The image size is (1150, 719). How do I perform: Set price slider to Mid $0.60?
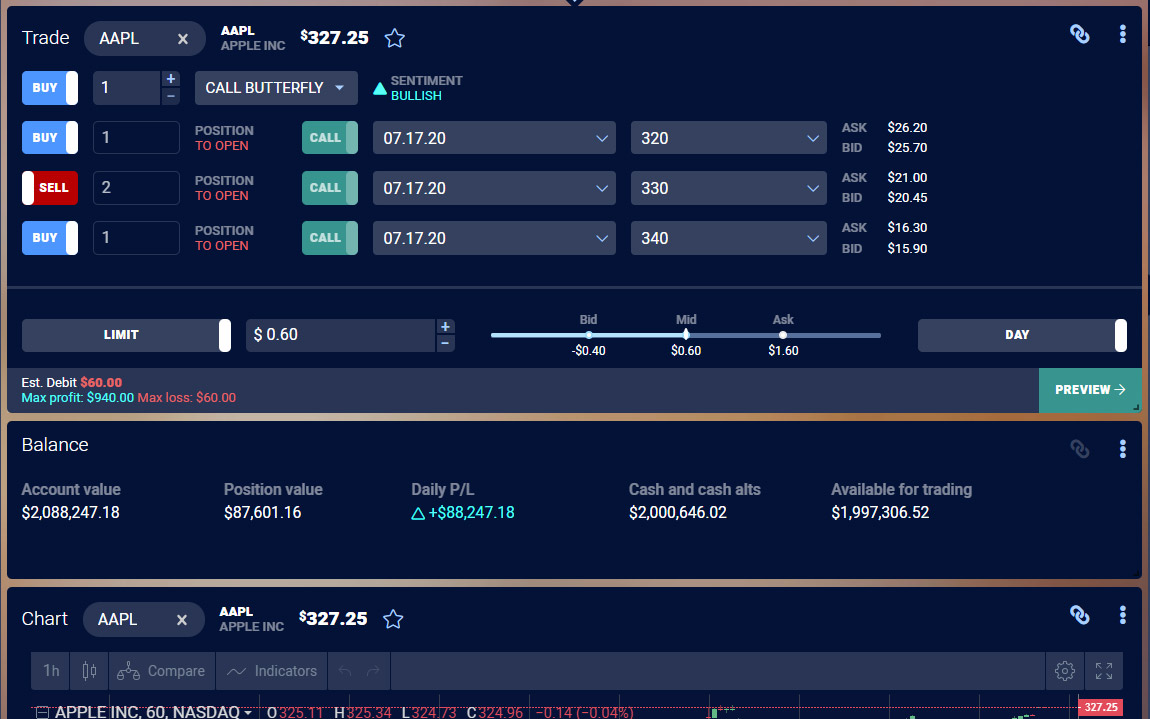[686, 335]
